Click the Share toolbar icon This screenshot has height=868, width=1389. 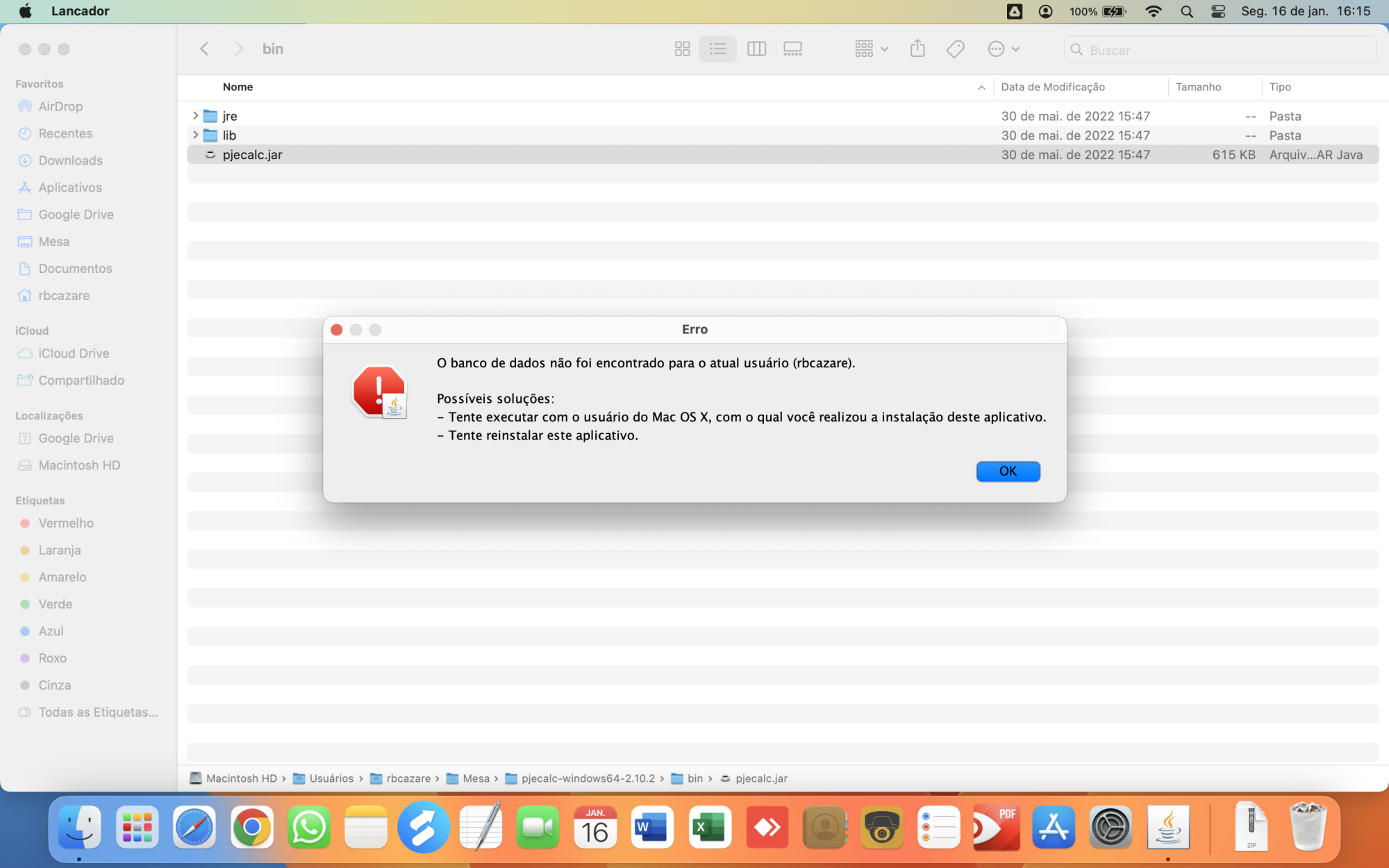[917, 49]
